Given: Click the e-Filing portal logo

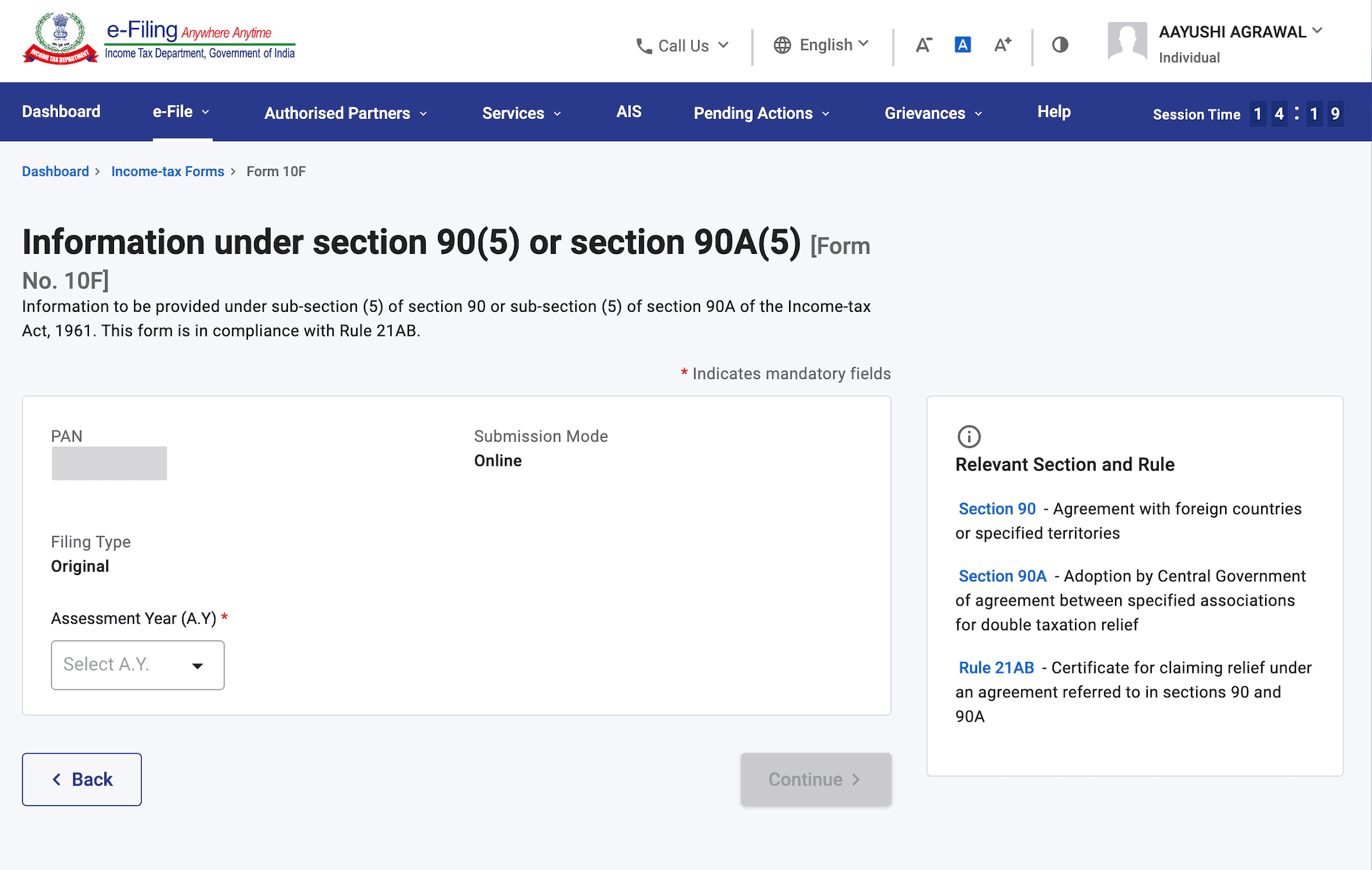Looking at the screenshot, I should [x=158, y=39].
